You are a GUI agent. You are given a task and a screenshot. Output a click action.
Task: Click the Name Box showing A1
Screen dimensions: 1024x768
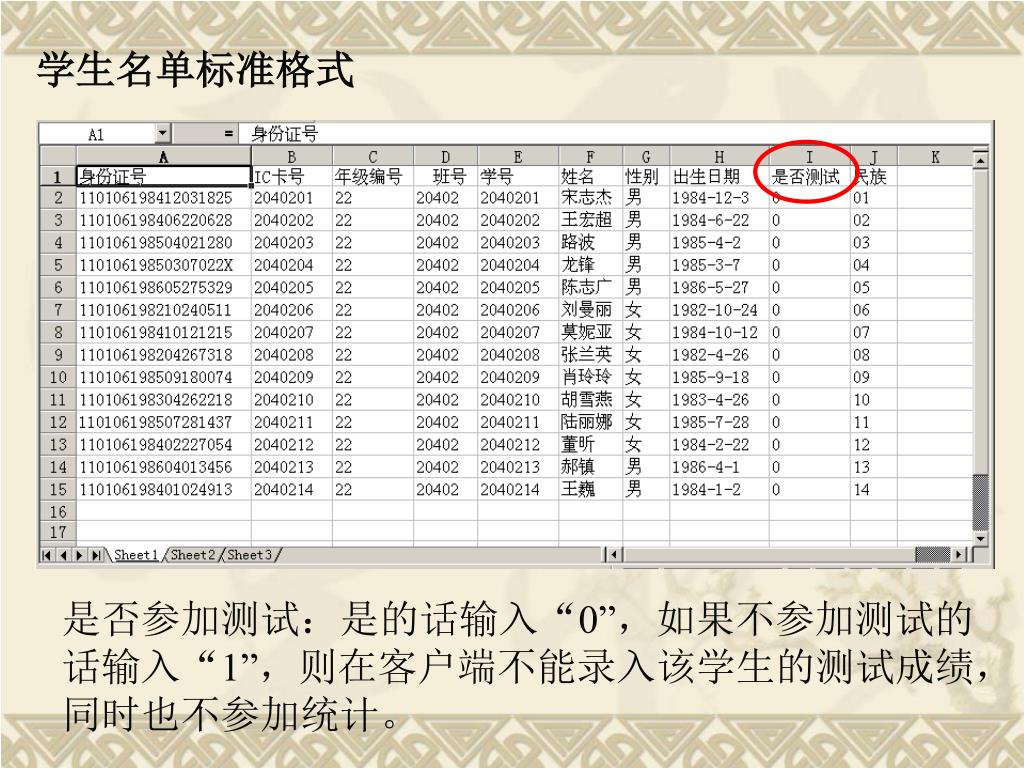click(98, 134)
